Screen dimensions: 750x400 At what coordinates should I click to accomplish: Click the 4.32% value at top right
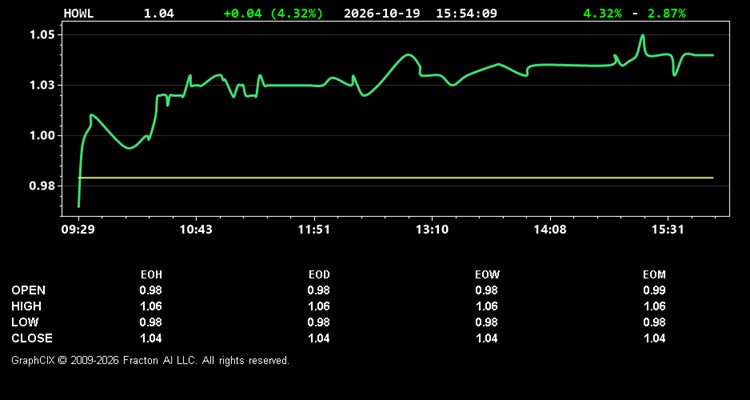pos(602,13)
